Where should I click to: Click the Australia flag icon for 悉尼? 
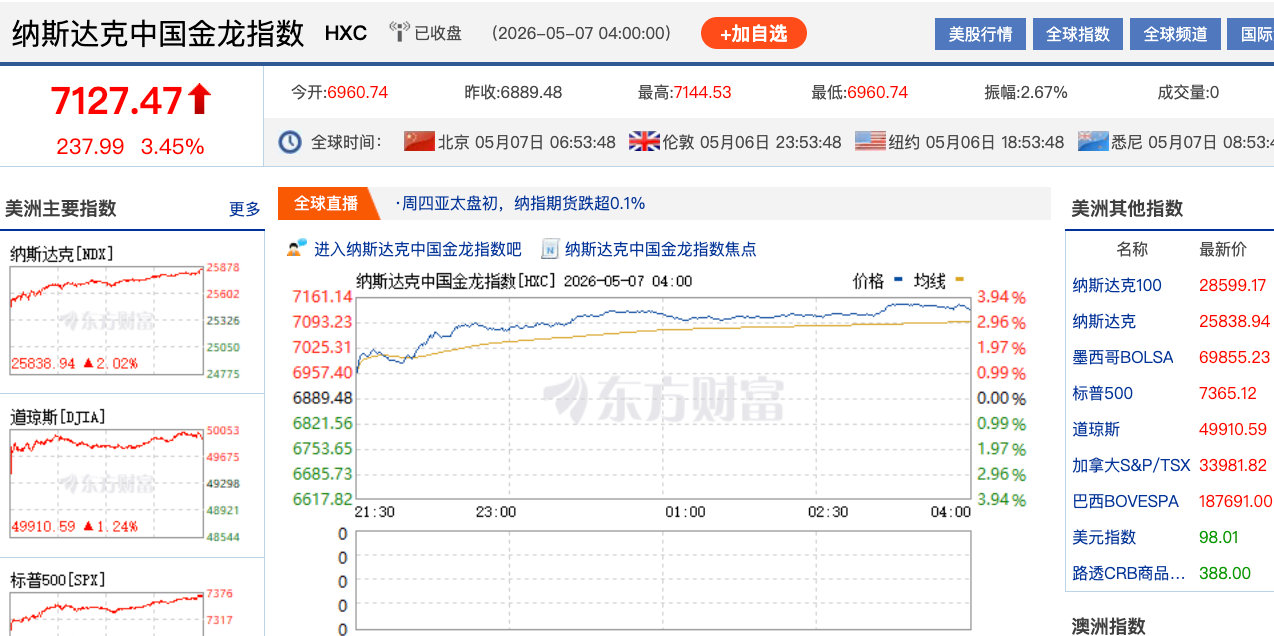(1093, 141)
